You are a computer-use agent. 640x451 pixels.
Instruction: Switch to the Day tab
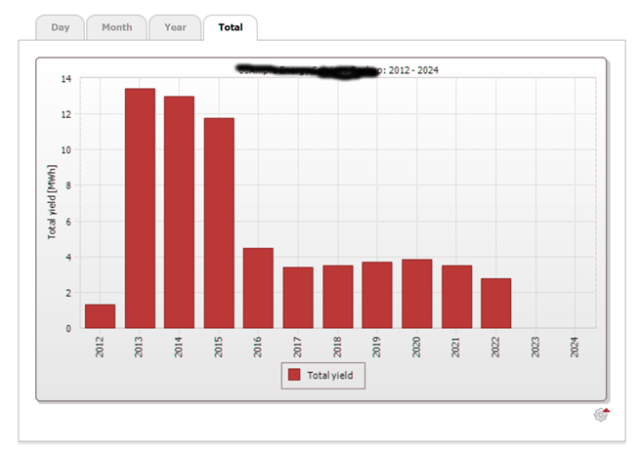60,27
